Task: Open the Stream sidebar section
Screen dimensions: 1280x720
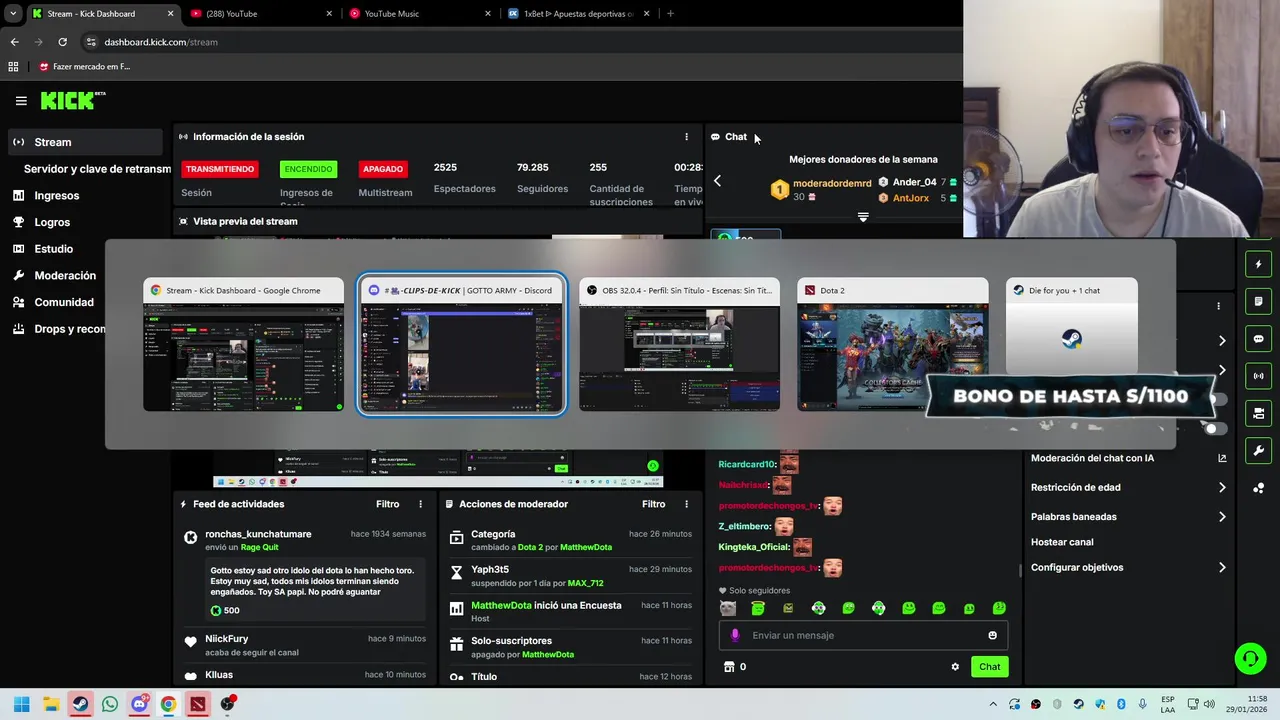Action: [x=85, y=142]
